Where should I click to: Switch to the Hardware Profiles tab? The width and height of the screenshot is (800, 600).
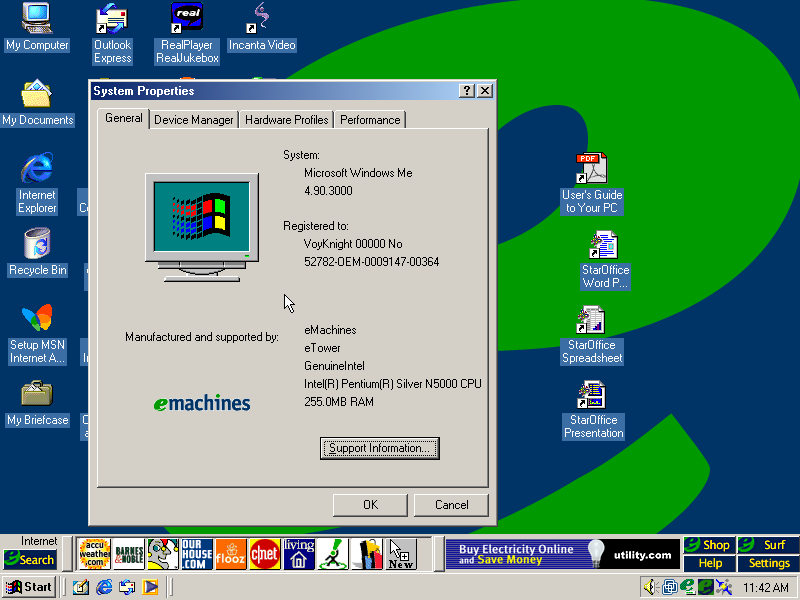[x=286, y=120]
